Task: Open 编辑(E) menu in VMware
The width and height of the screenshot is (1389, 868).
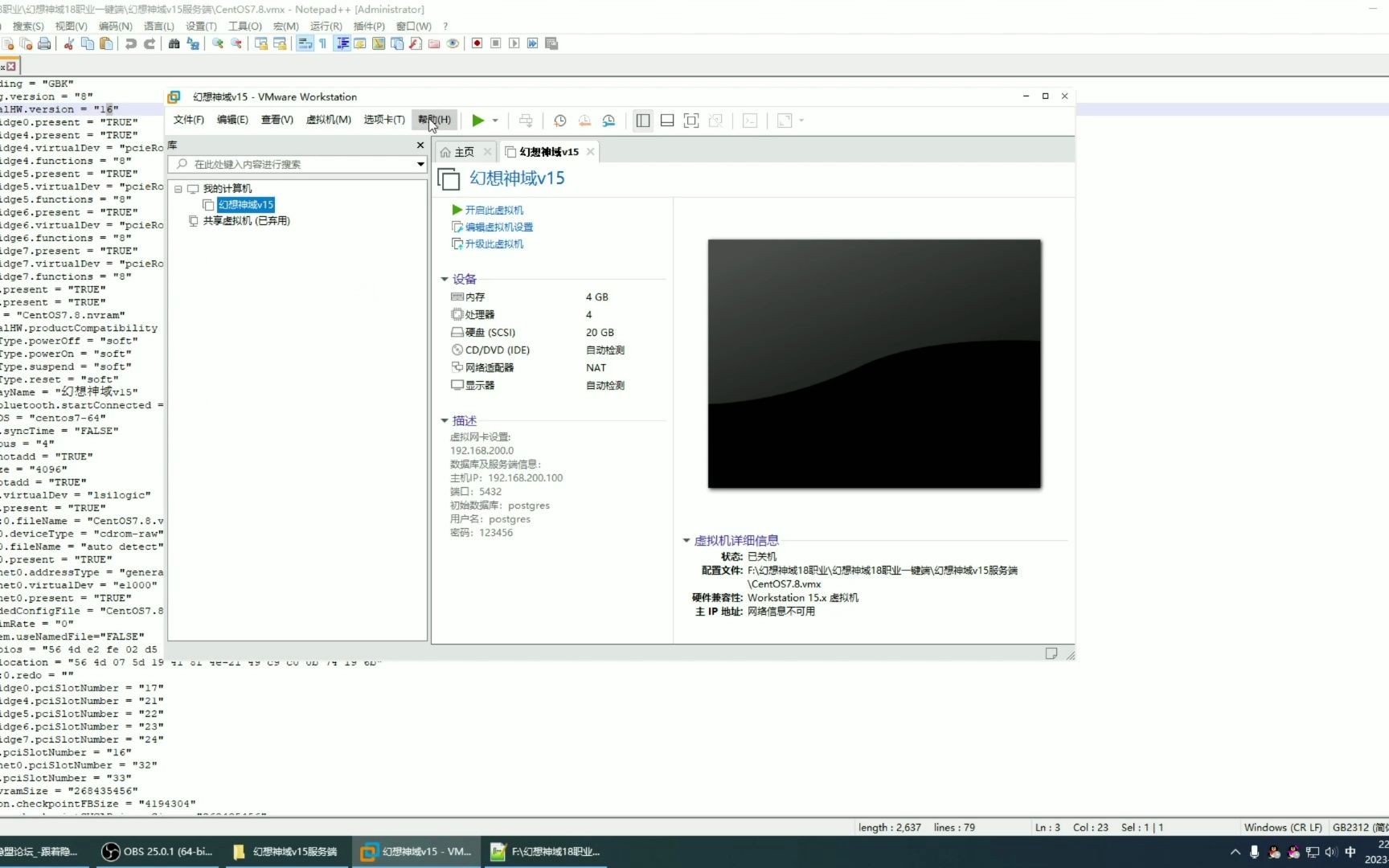Action: 232,120
